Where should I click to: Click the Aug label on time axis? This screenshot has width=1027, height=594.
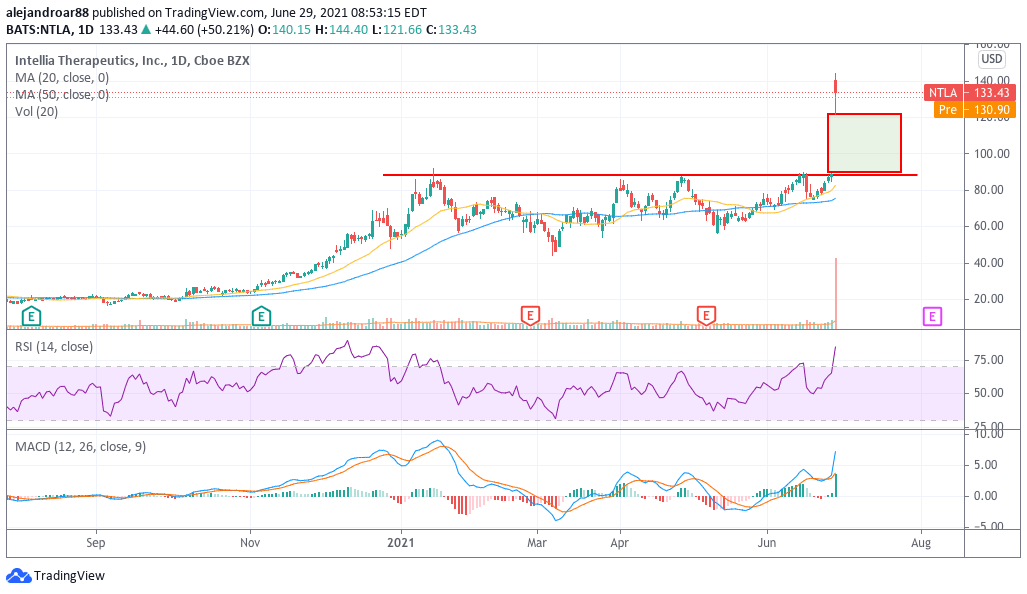[x=921, y=543]
